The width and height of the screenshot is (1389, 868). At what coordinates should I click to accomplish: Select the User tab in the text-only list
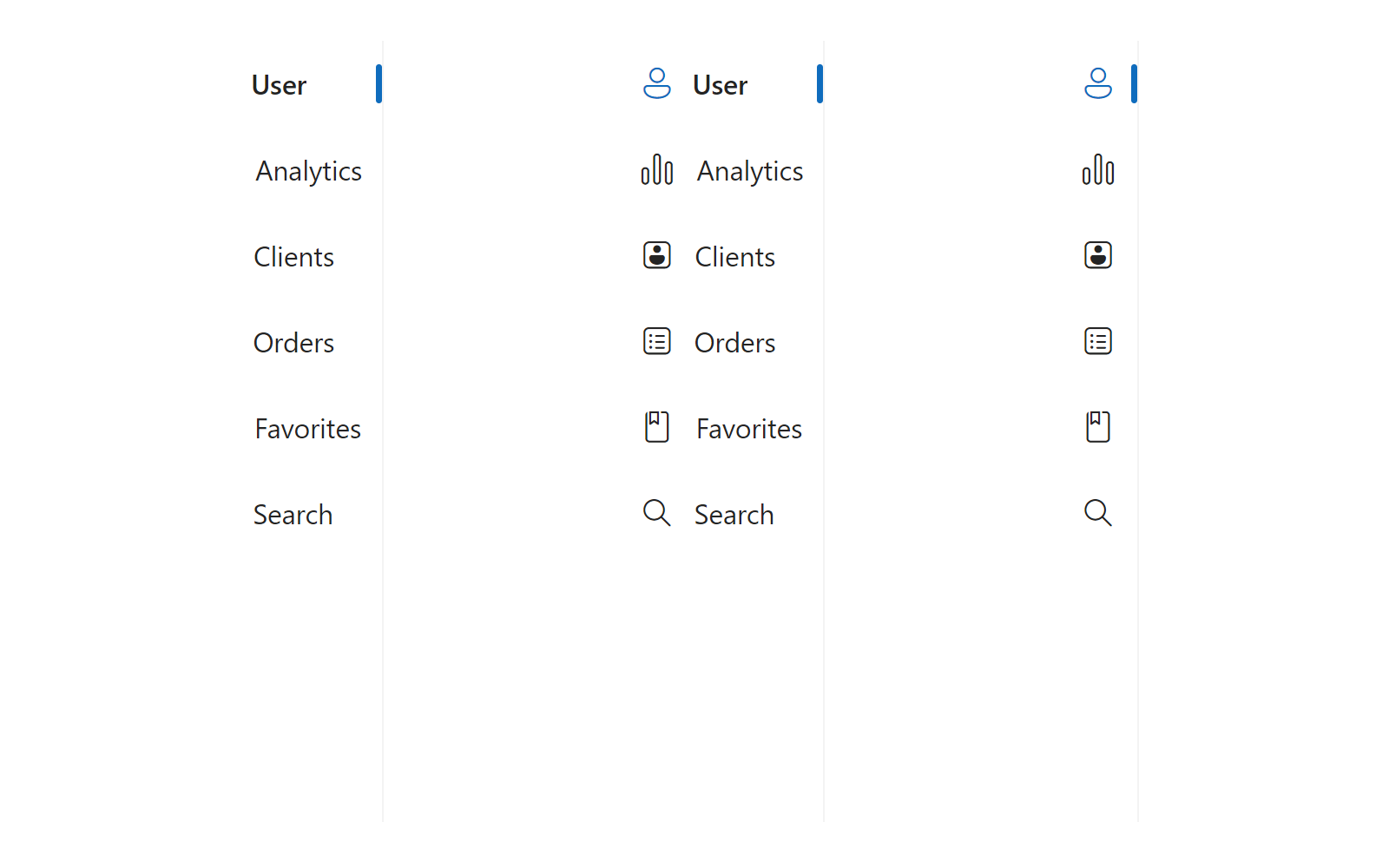pyautogui.click(x=279, y=85)
